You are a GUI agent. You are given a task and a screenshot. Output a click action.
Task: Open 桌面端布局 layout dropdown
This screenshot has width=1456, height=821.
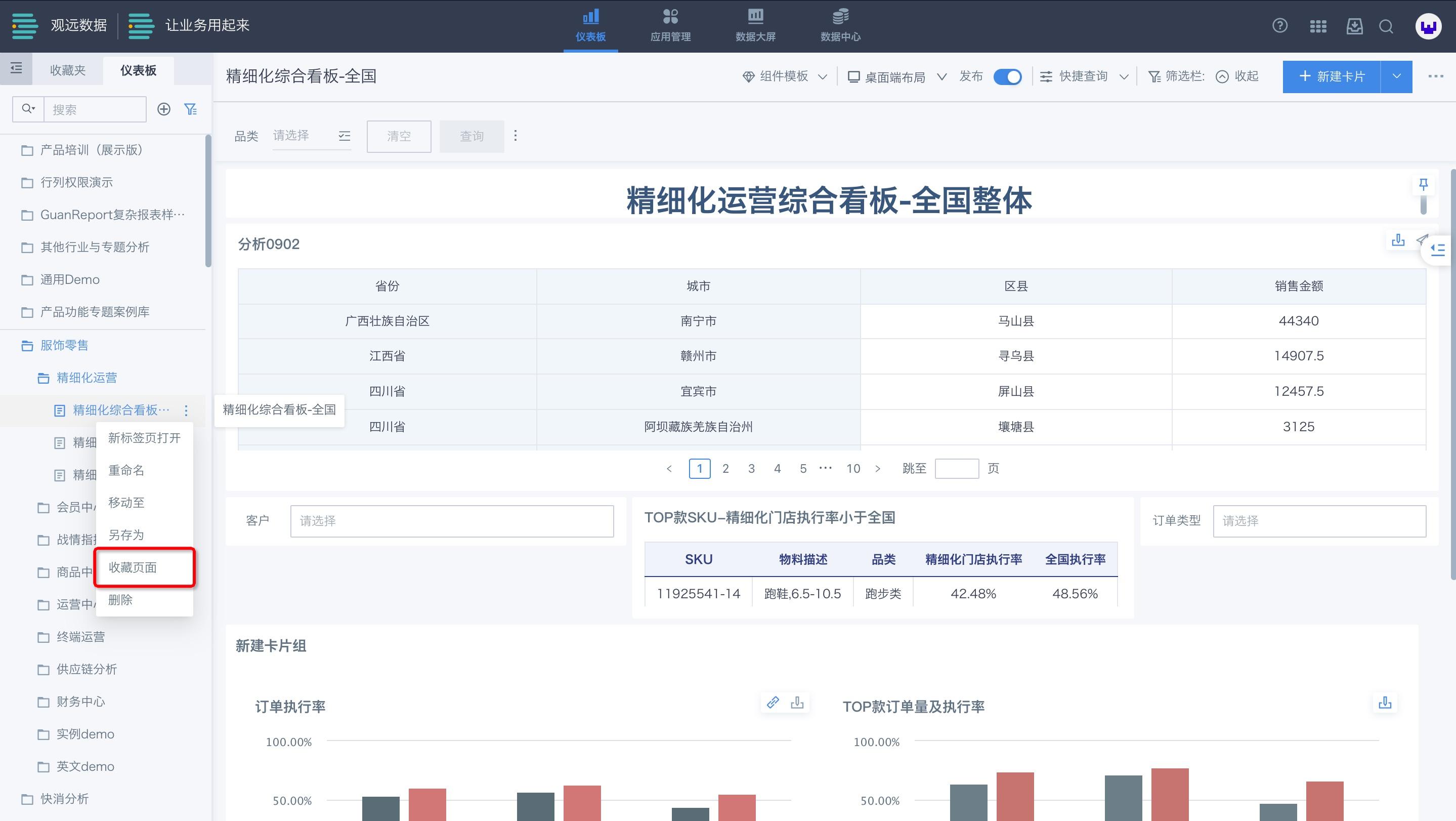coord(897,76)
